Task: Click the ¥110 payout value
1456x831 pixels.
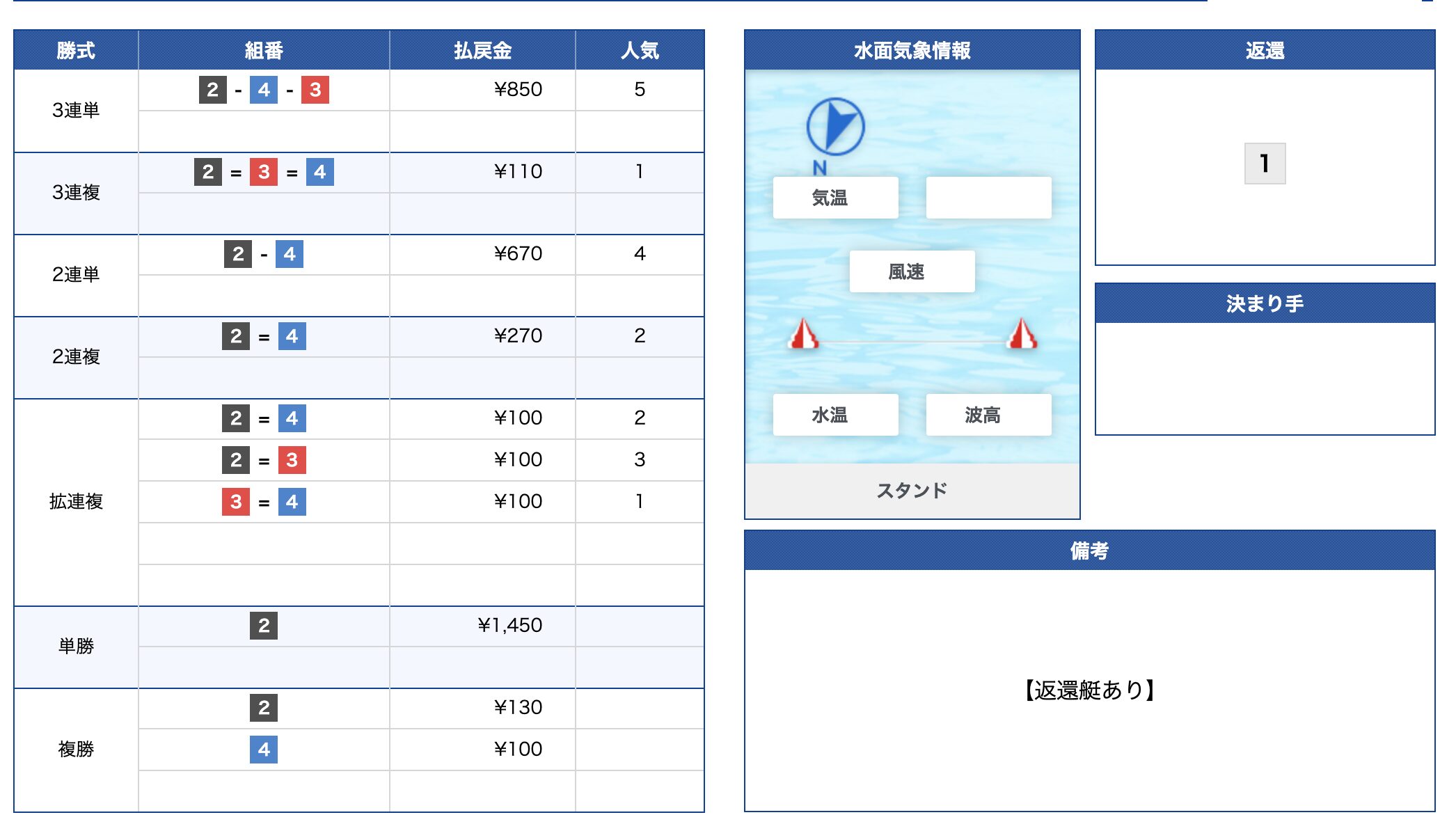Action: [518, 172]
